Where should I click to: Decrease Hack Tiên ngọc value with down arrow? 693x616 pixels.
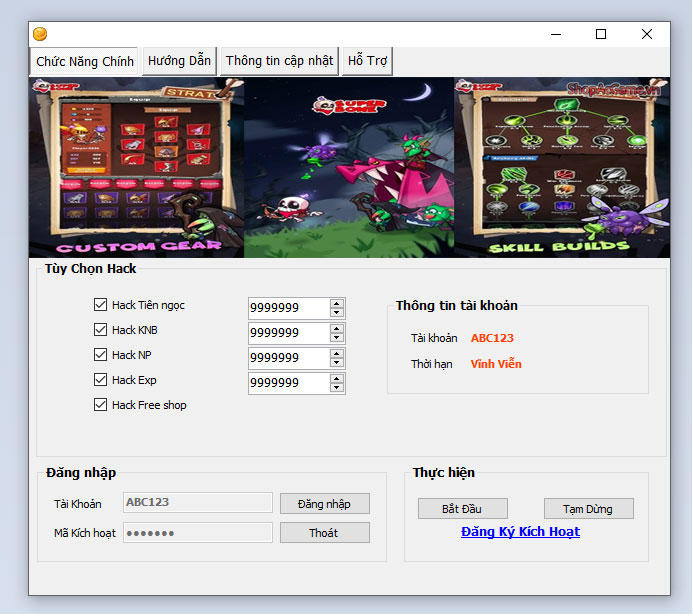tap(337, 313)
